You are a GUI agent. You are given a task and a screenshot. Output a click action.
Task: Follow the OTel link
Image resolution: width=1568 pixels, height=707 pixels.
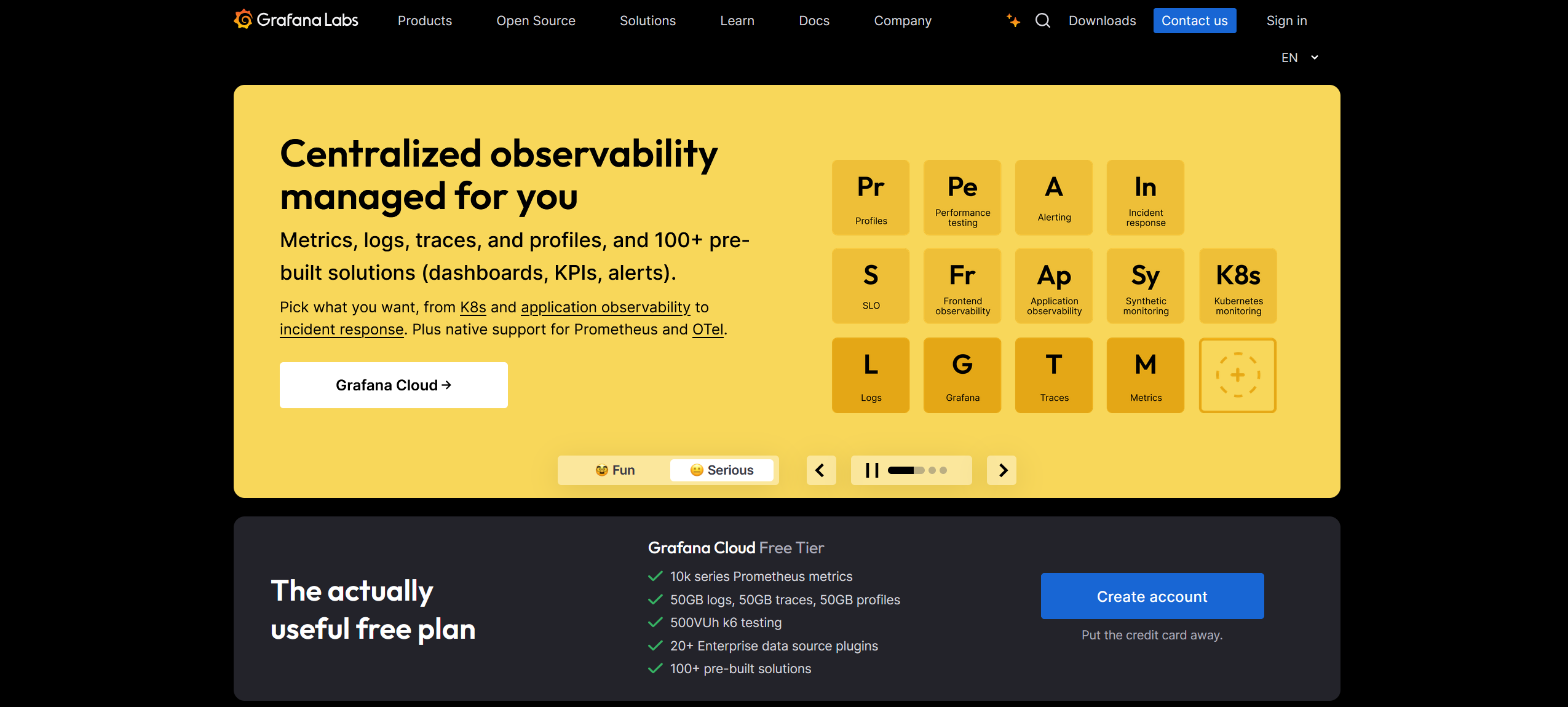[x=708, y=330]
